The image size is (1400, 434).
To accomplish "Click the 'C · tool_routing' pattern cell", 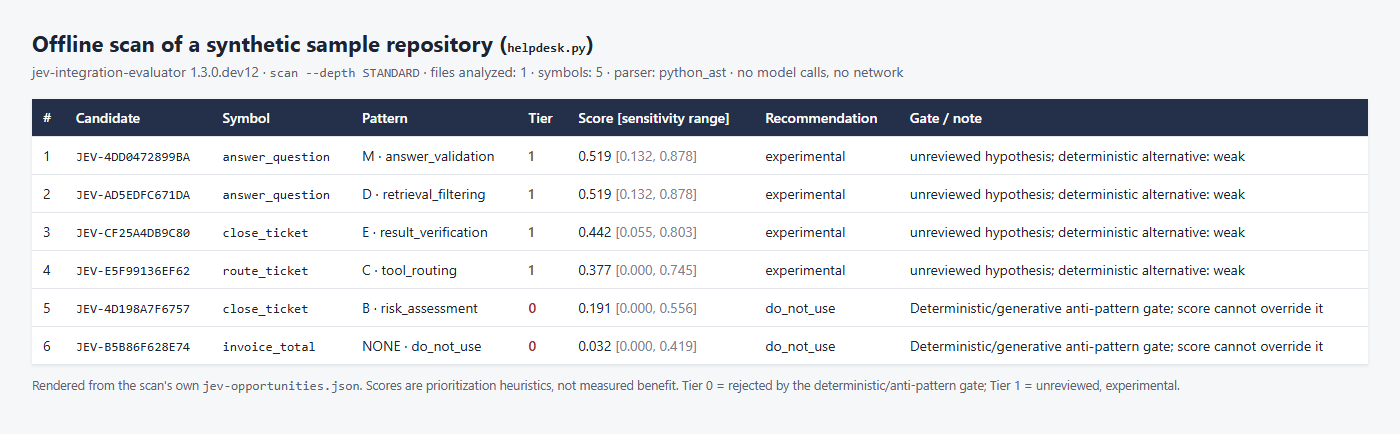I will [409, 271].
